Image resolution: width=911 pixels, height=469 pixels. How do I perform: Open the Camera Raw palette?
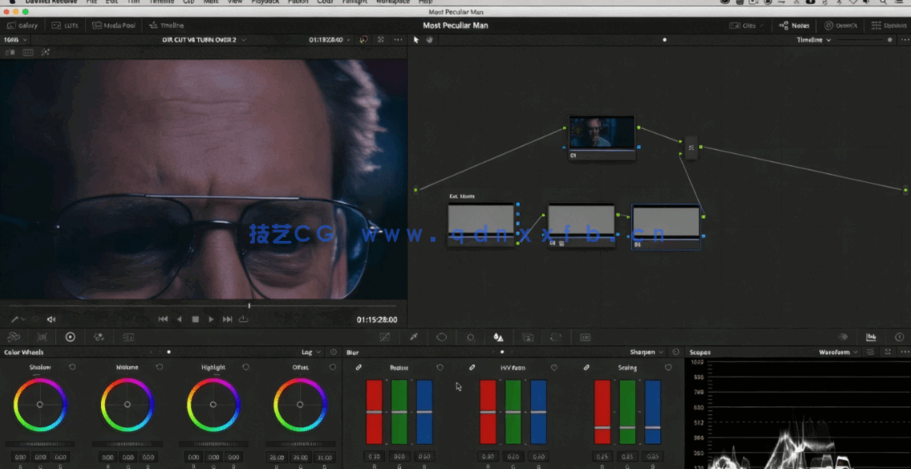14,337
